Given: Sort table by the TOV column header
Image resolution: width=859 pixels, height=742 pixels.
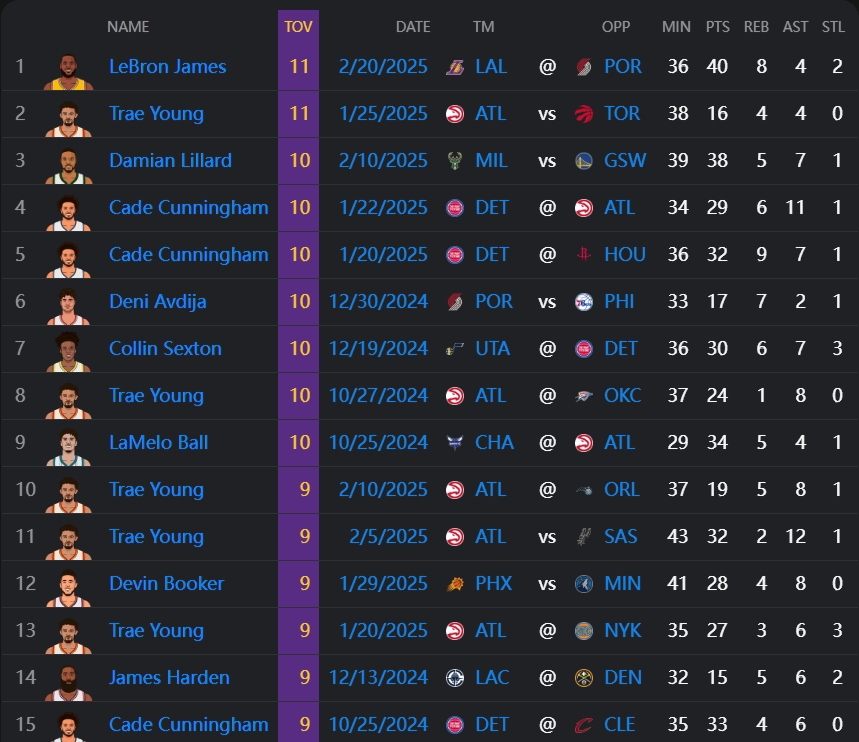Looking at the screenshot, I should pos(298,27).
